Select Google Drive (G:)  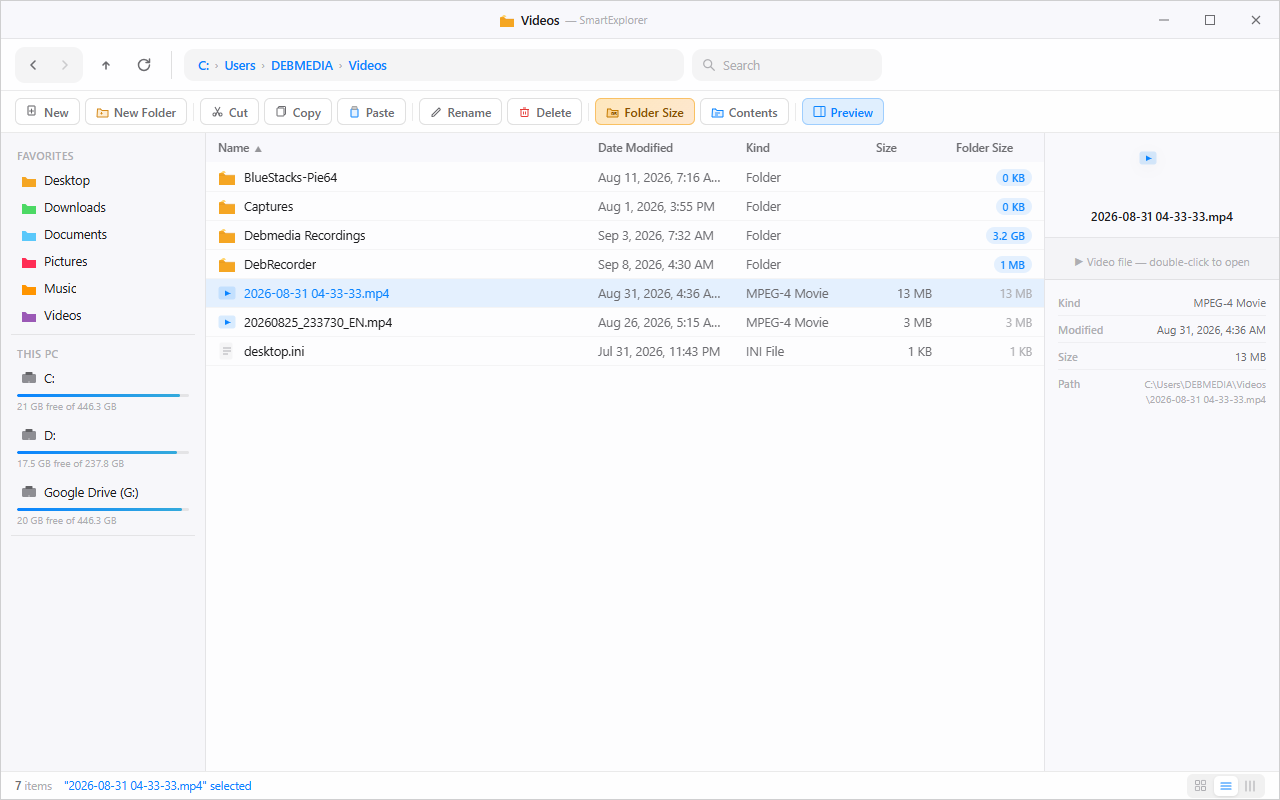coord(103,505)
